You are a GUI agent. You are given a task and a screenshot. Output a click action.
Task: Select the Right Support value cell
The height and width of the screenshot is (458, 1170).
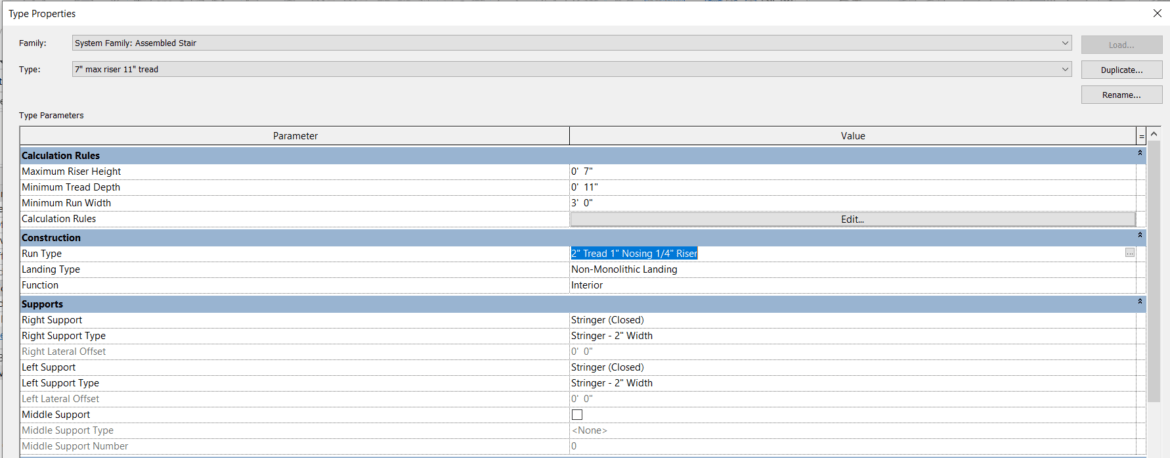tap(852, 320)
